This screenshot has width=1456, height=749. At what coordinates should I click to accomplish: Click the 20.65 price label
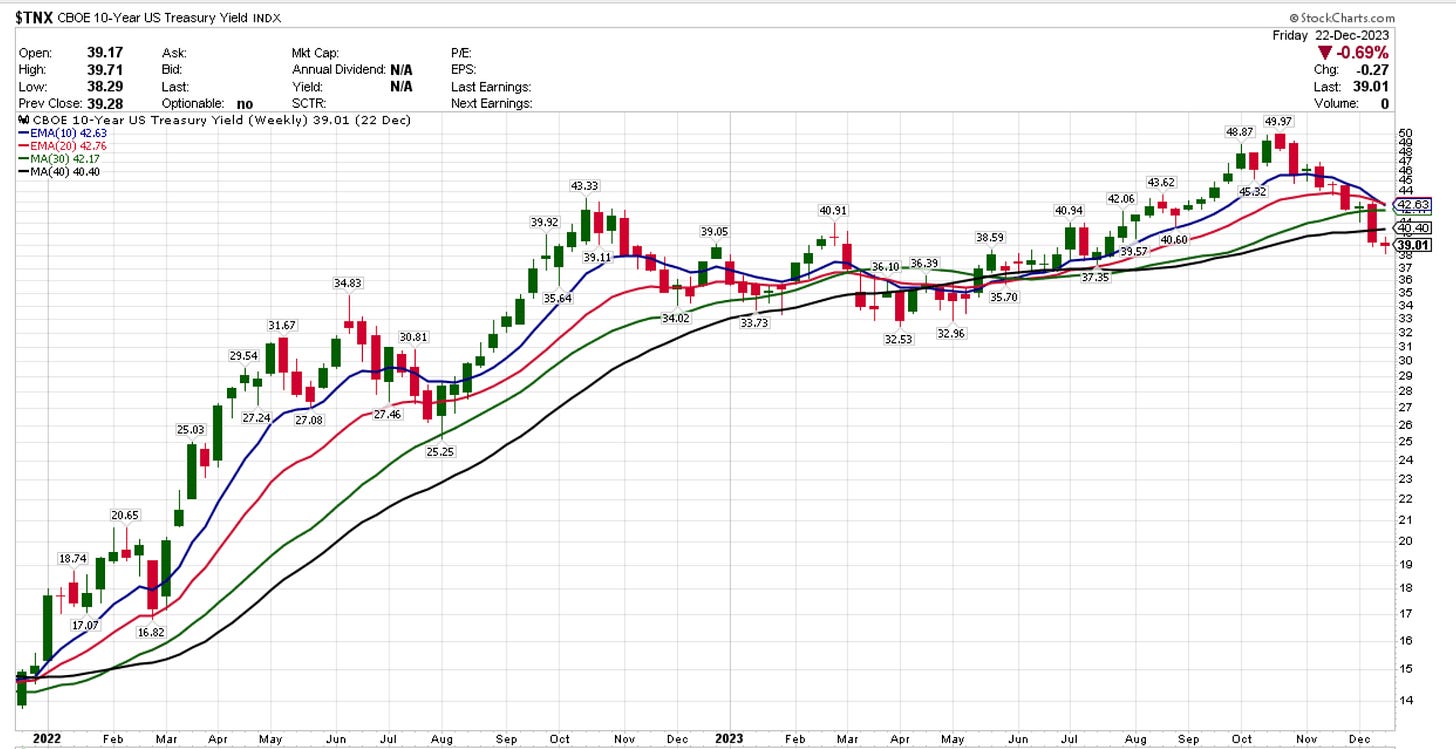pos(125,515)
